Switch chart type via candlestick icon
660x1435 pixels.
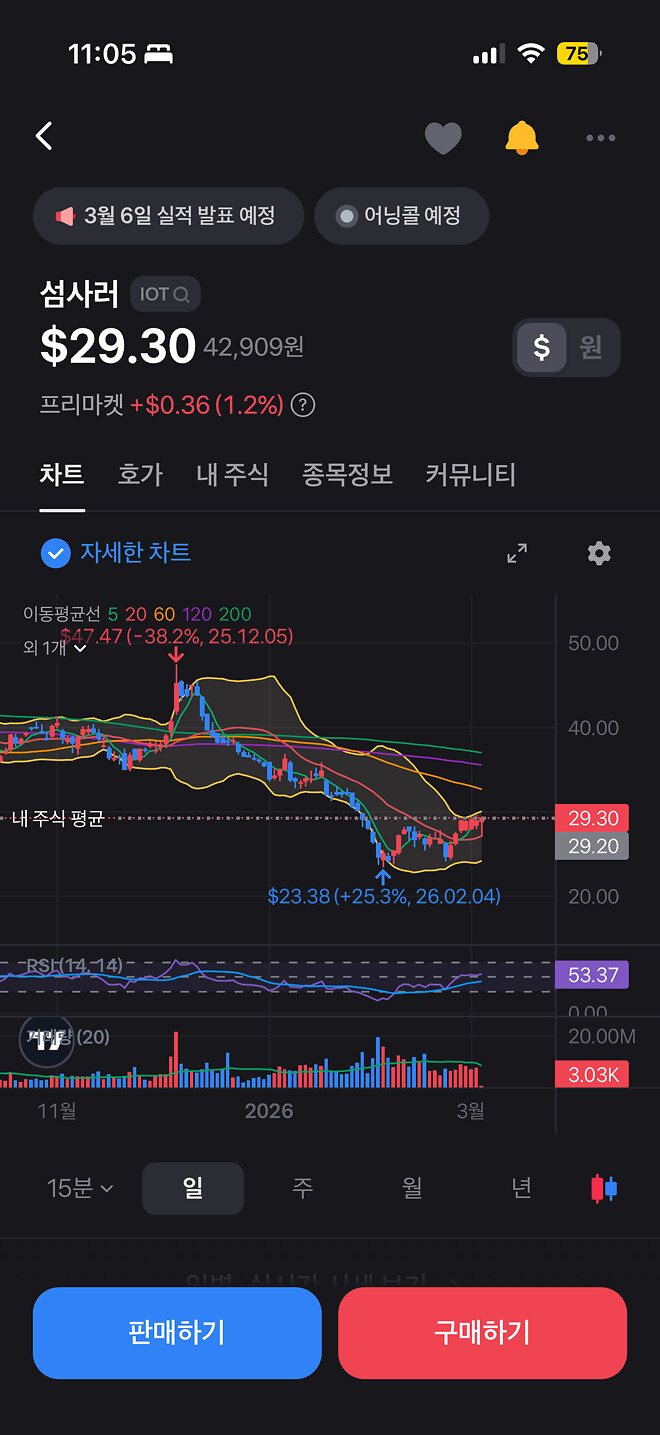(x=604, y=1188)
